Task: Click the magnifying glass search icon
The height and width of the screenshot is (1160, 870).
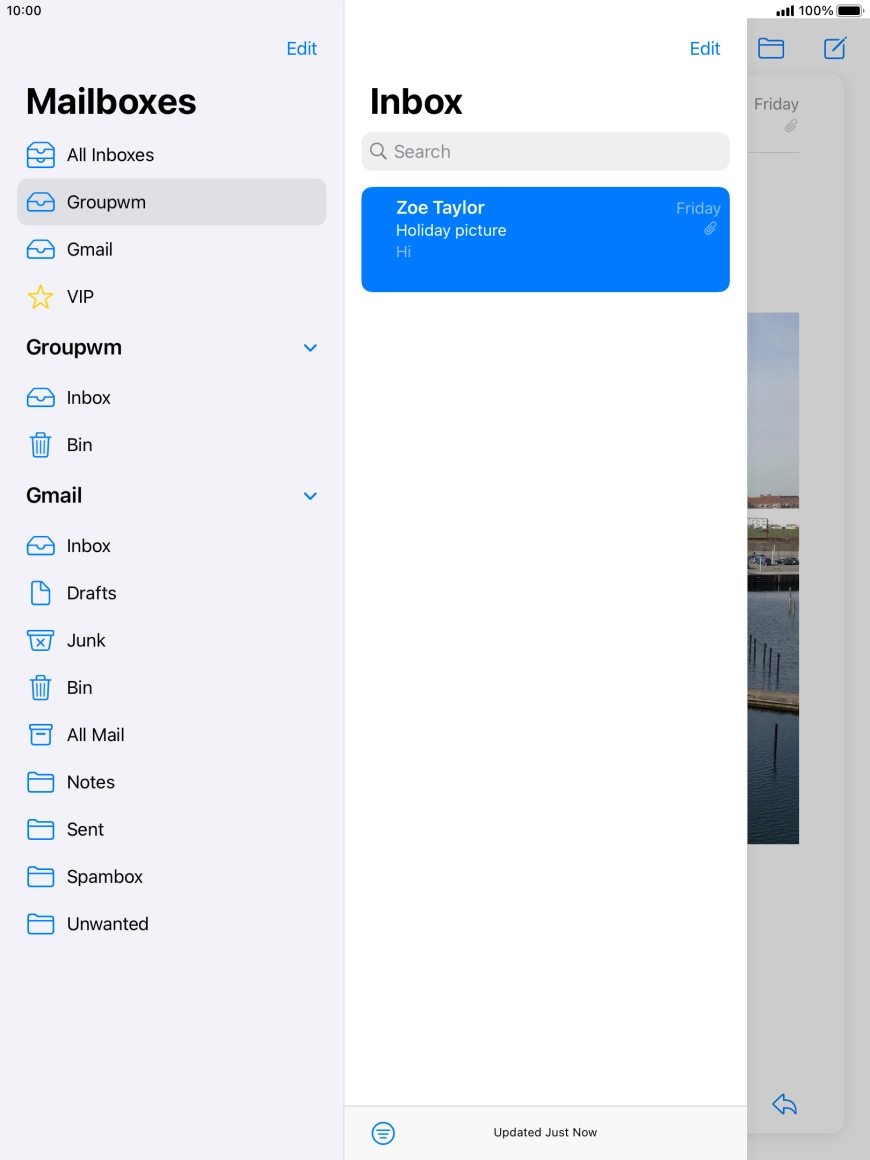Action: tap(378, 151)
